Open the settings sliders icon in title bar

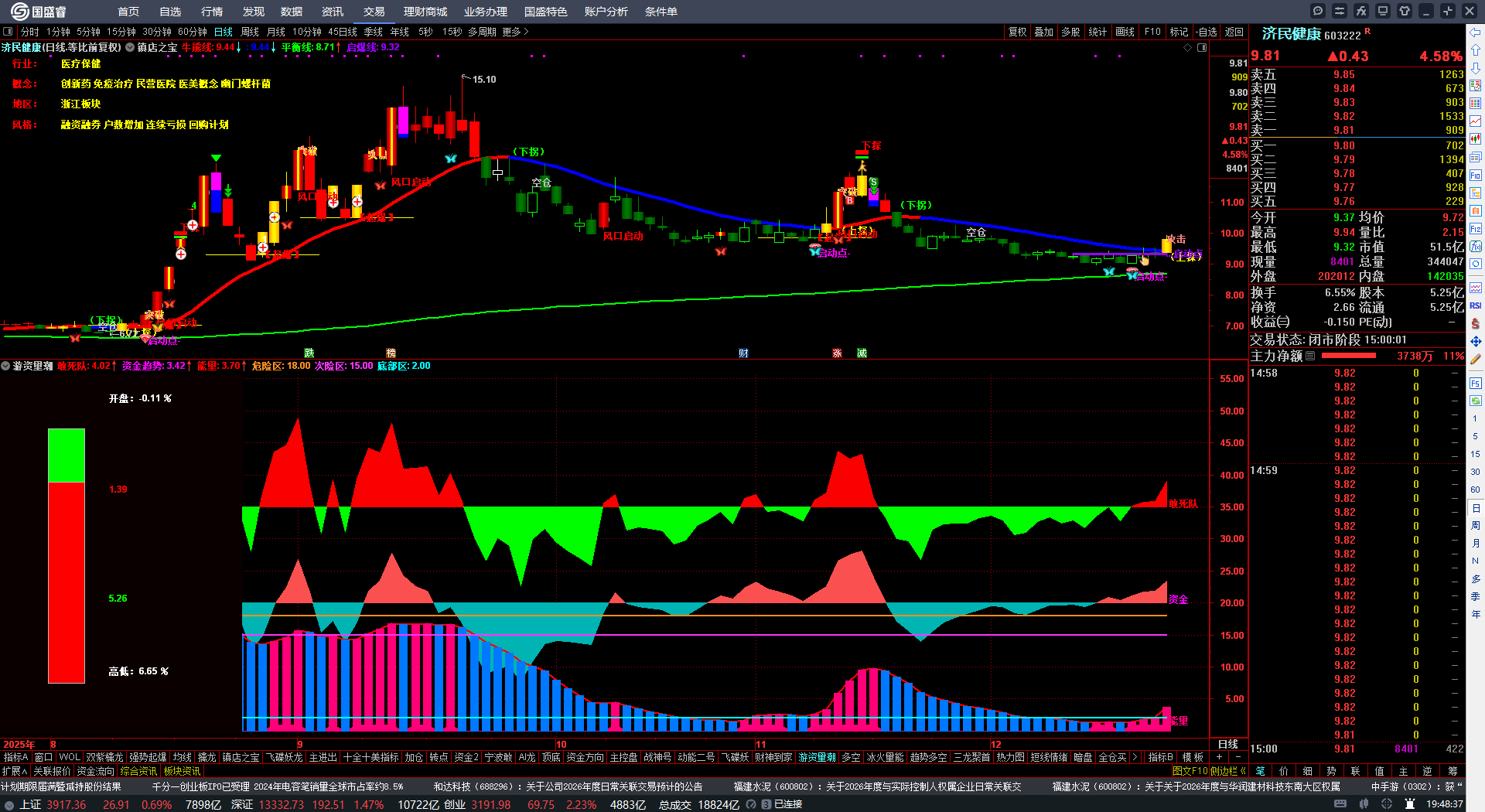click(1340, 11)
